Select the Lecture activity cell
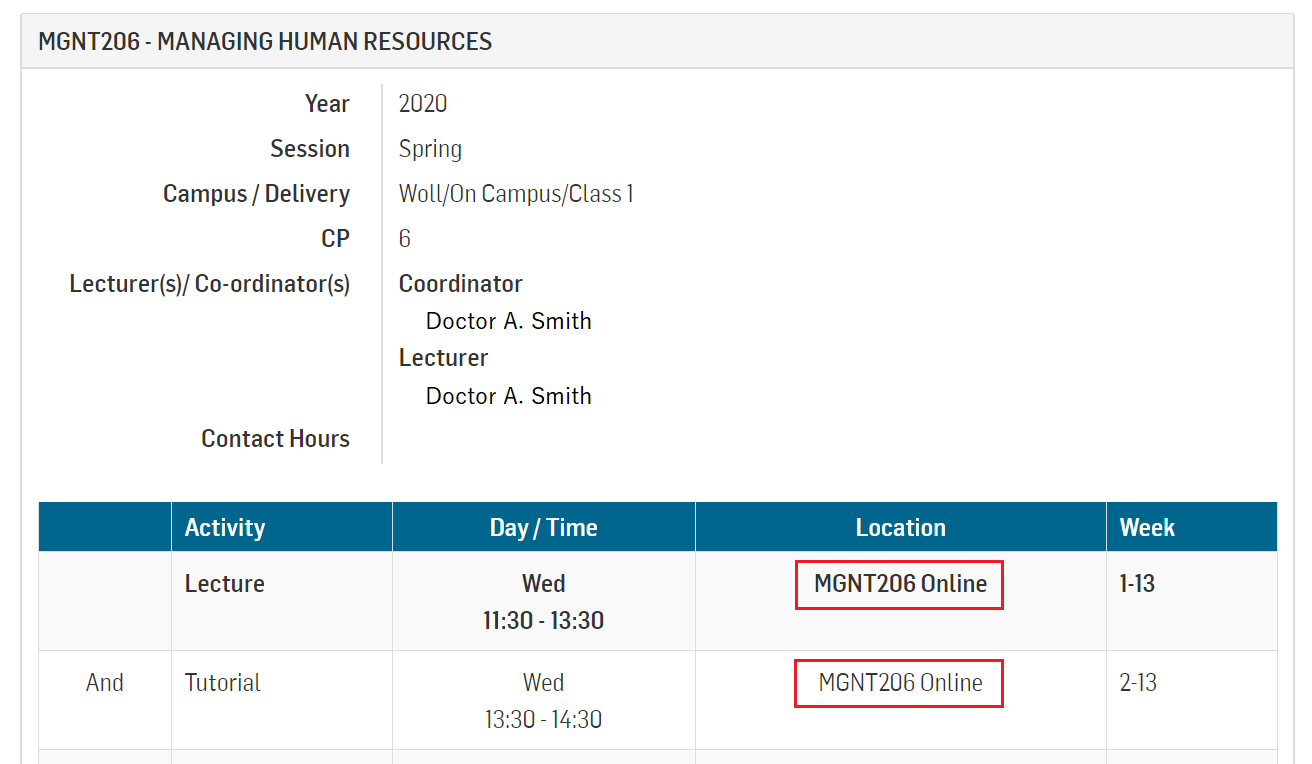Screen dimensions: 1312x764 (225, 584)
